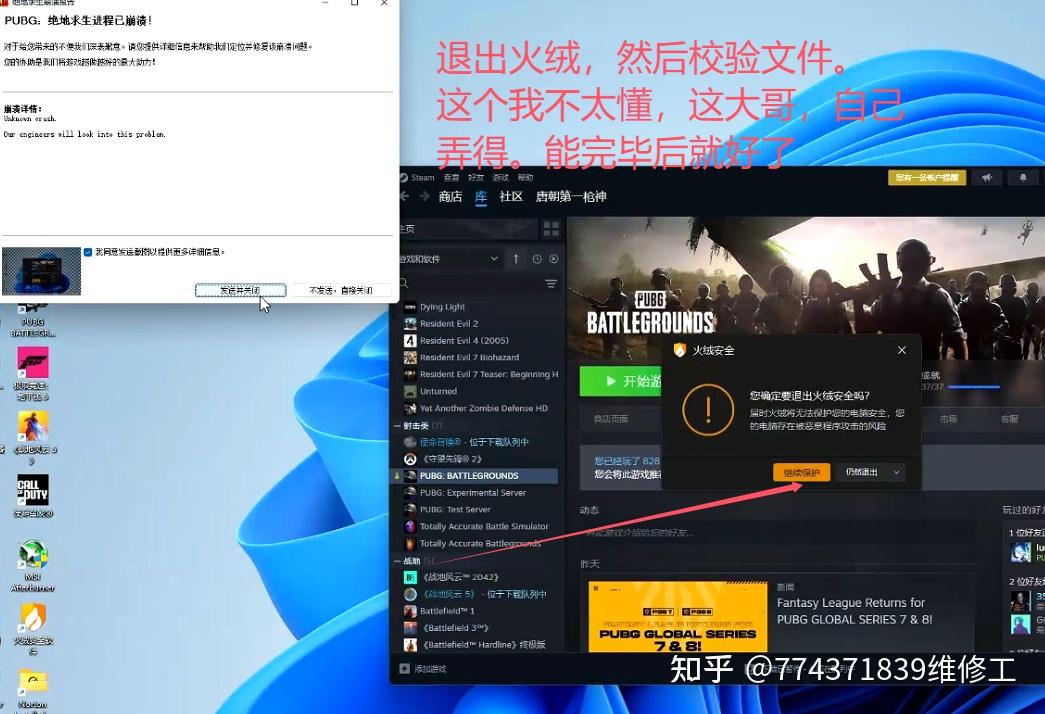This screenshot has height=714, width=1045.
Task: Select PUBG: BATTLEGROUNDS in the game list
Action: 470,475
